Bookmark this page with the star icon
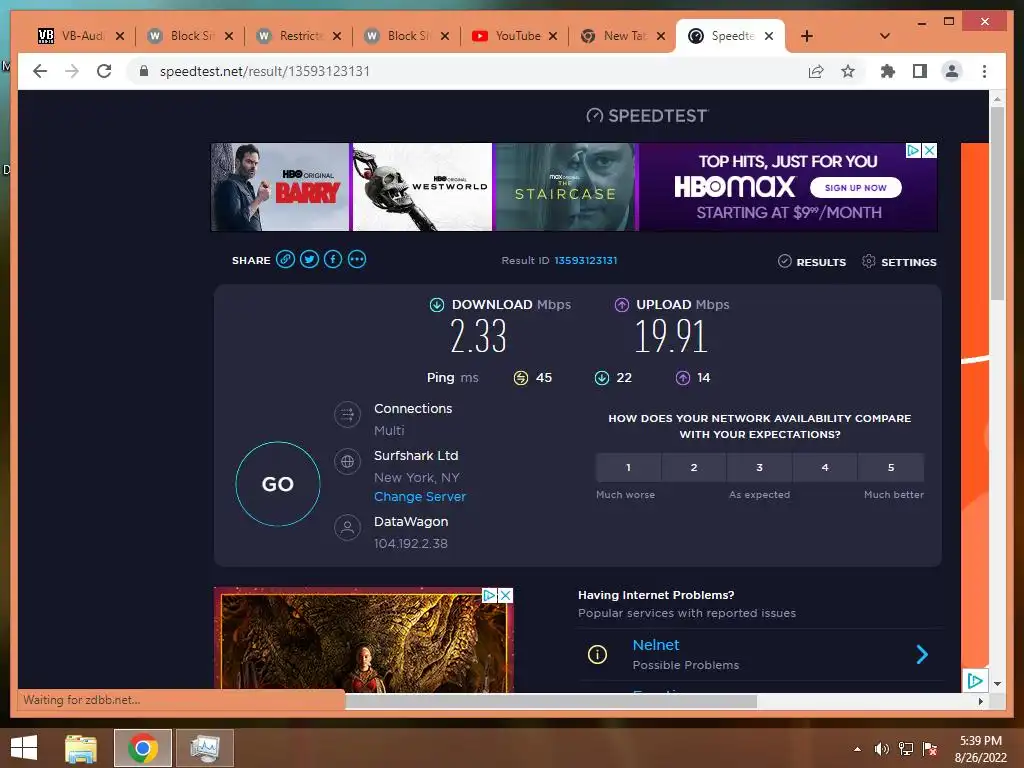This screenshot has width=1024, height=768. [848, 71]
